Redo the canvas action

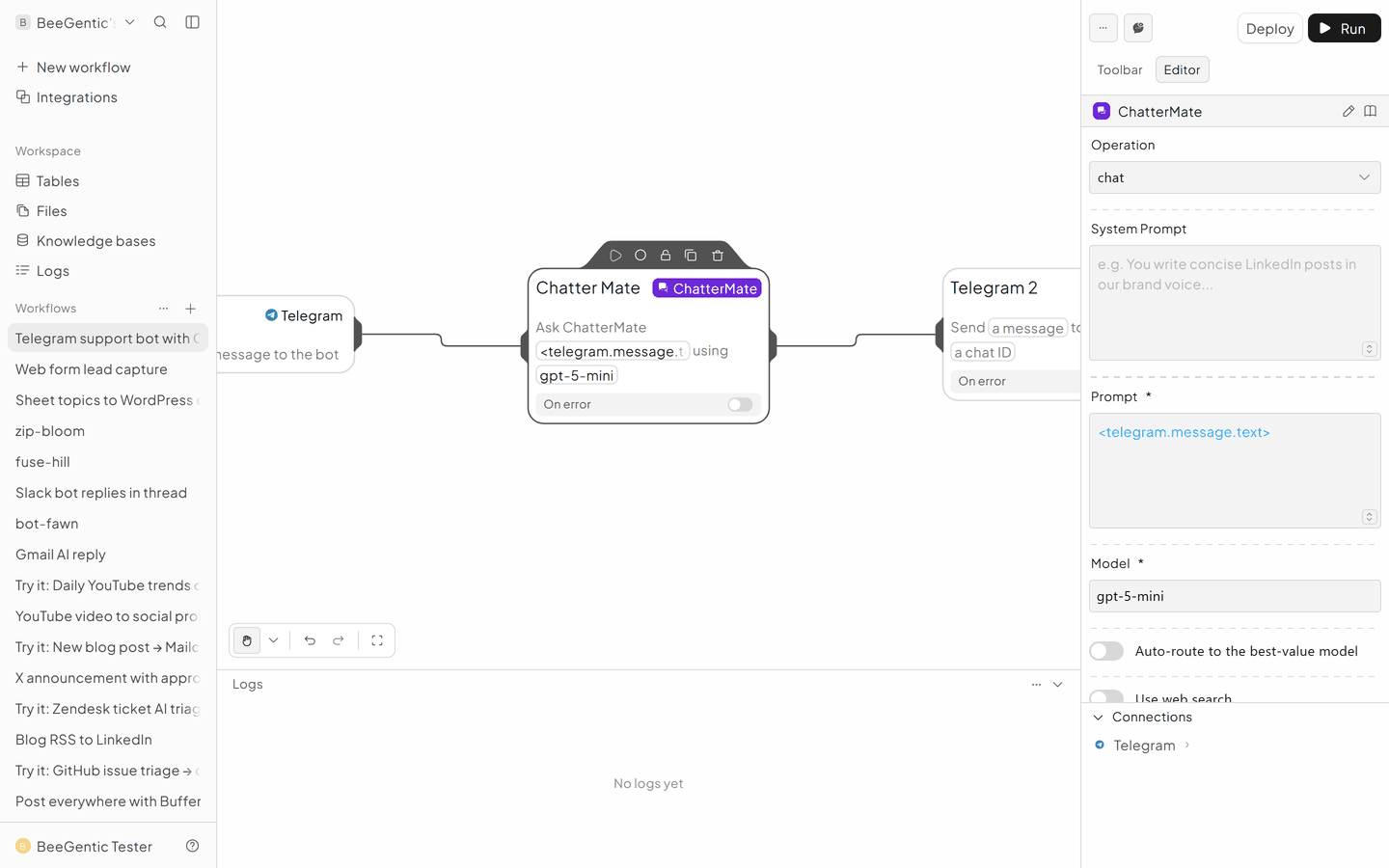click(339, 640)
